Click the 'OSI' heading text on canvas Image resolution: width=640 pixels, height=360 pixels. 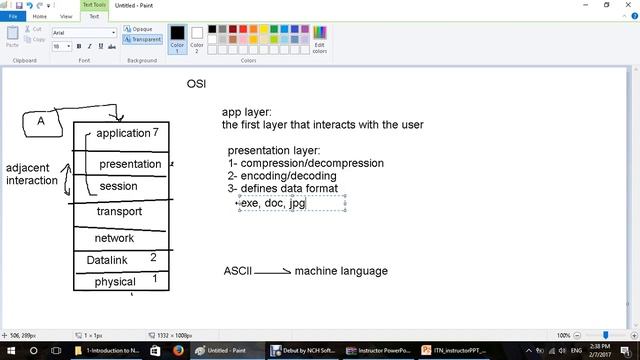[196, 84]
